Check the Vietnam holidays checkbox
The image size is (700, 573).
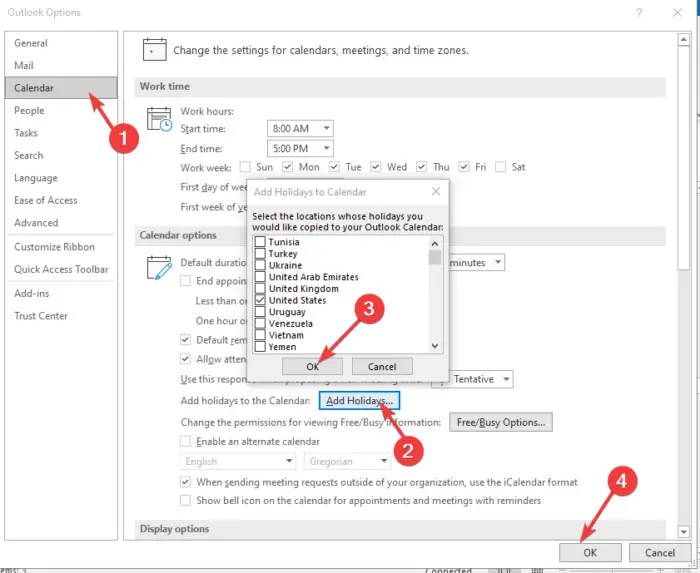(x=260, y=335)
